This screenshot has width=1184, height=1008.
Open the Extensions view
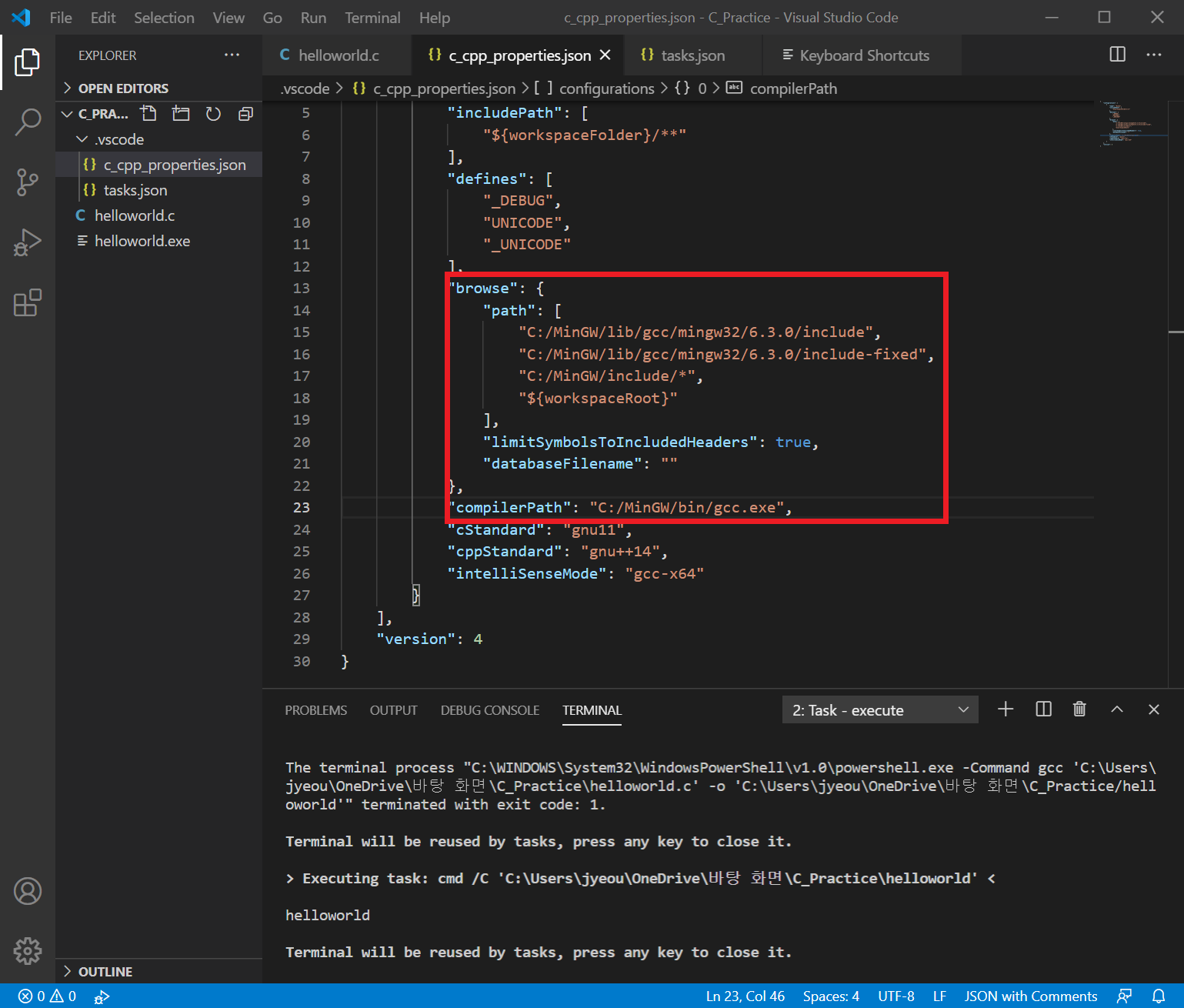pyautogui.click(x=27, y=302)
